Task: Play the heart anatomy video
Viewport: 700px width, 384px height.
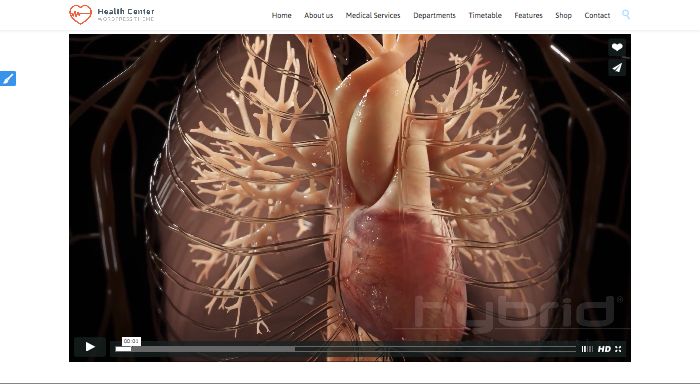Action: coord(90,347)
